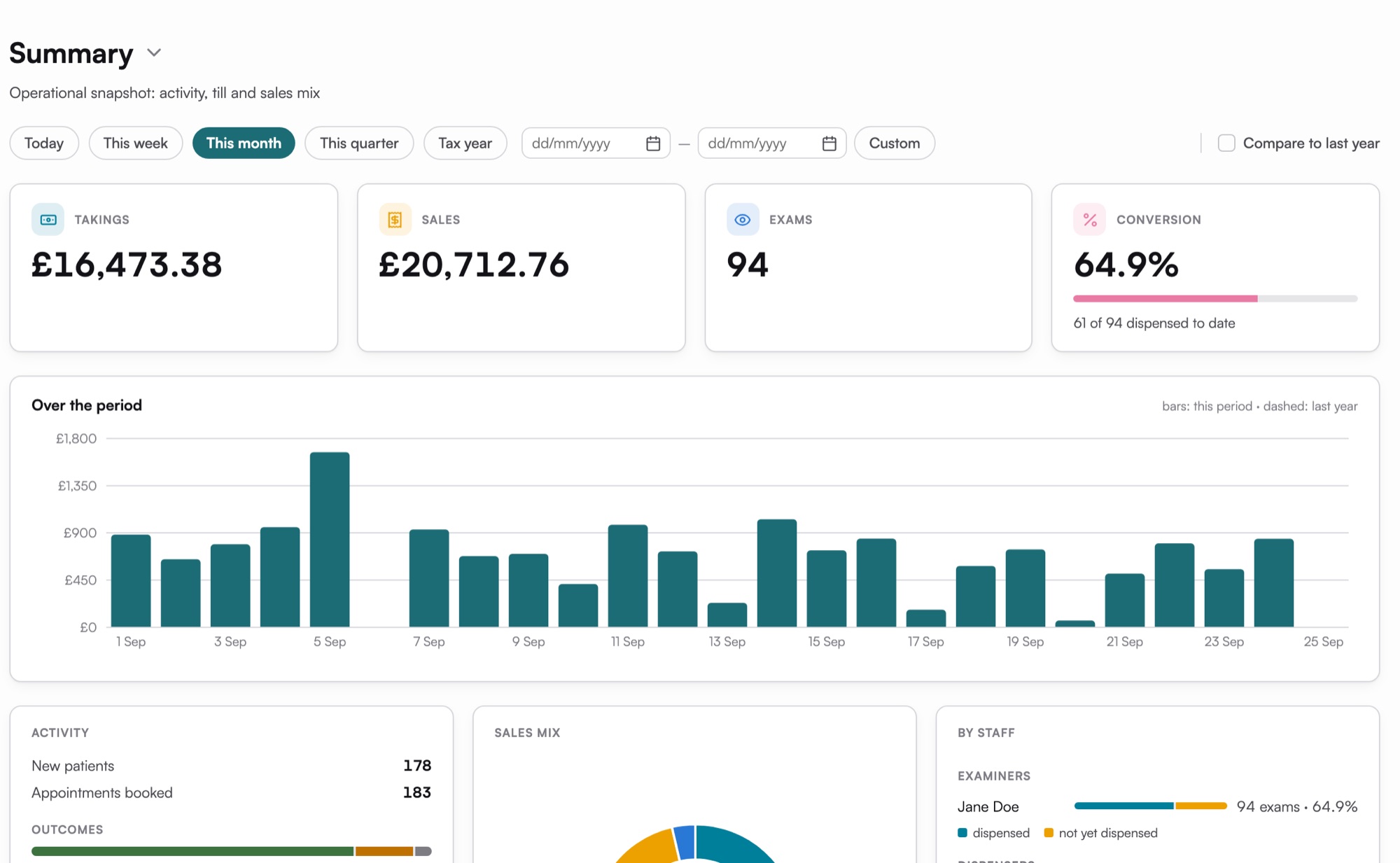Select the This week period filter
Screen dimensions: 1400x863
coord(136,143)
